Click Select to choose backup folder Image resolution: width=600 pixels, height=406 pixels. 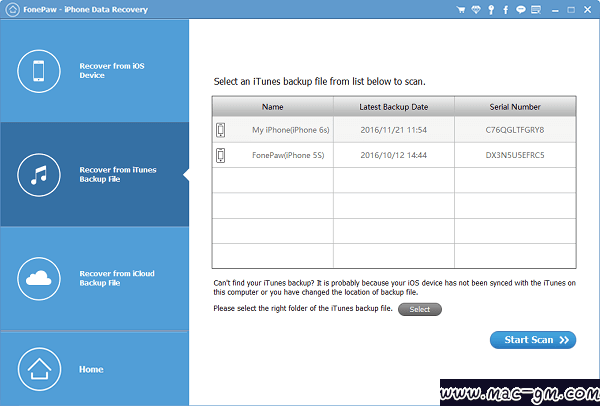click(420, 309)
